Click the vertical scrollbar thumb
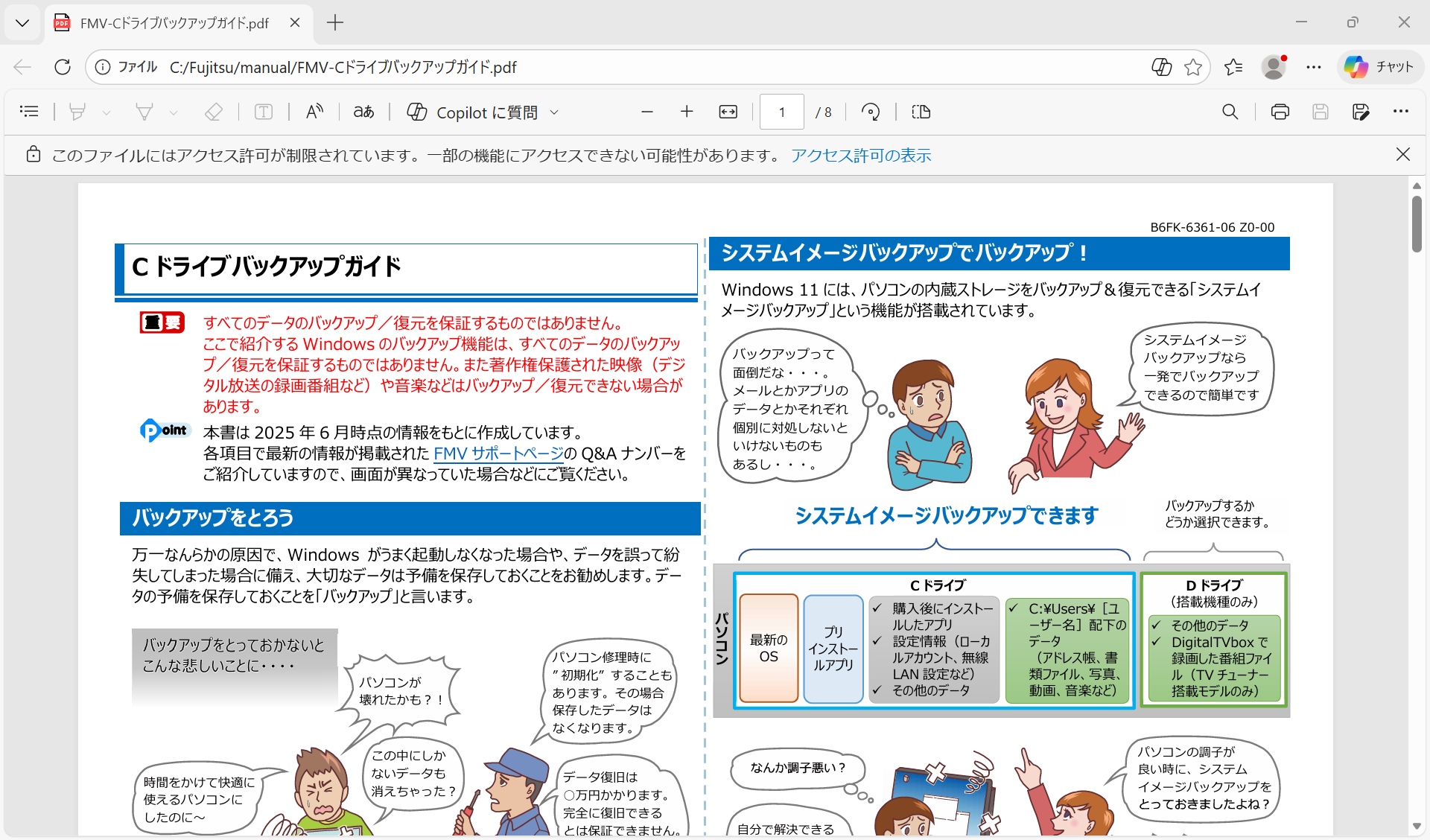This screenshot has width=1430, height=840. (1416, 224)
